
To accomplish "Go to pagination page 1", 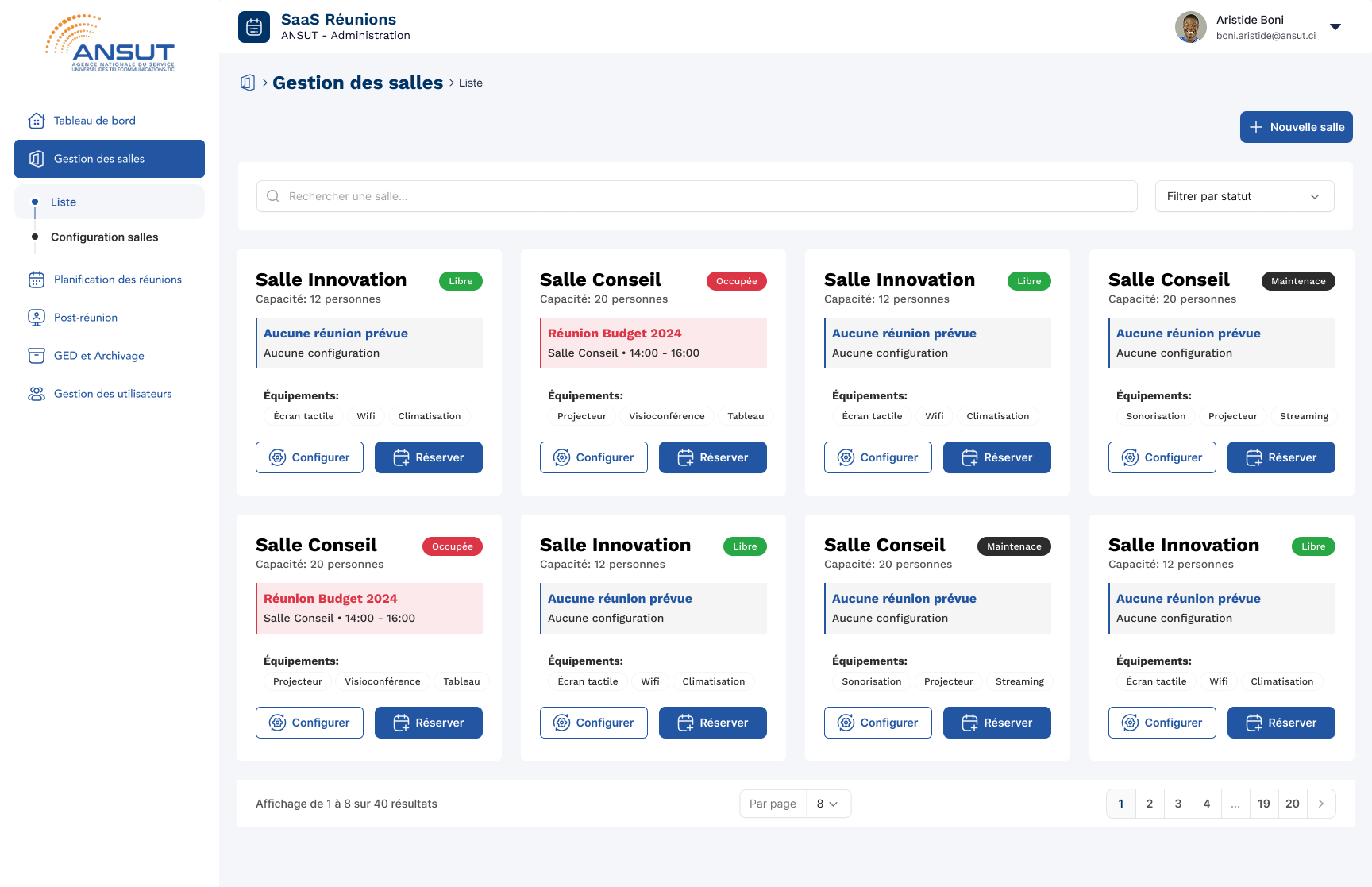I will [x=1121, y=804].
